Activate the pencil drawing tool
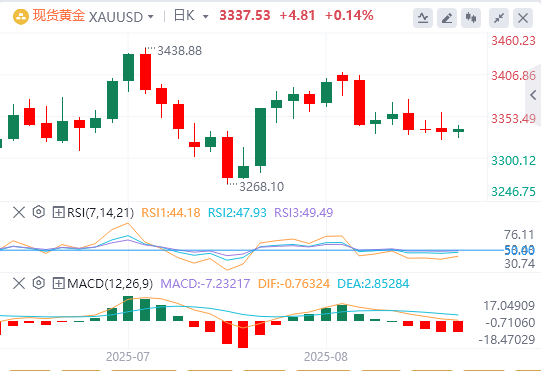This screenshot has height=371, width=541. [x=447, y=18]
